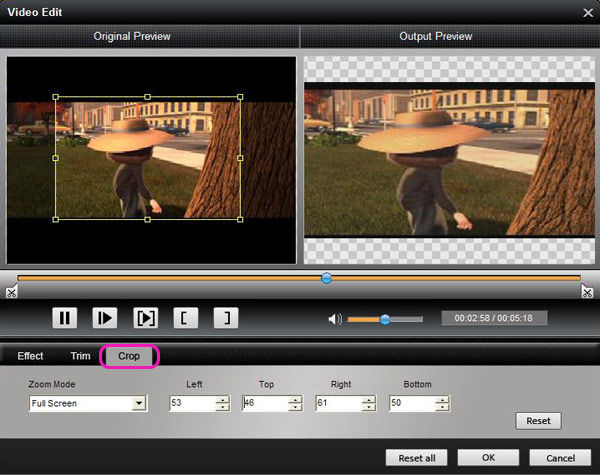Set trim start with left bracket button

click(x=186, y=318)
